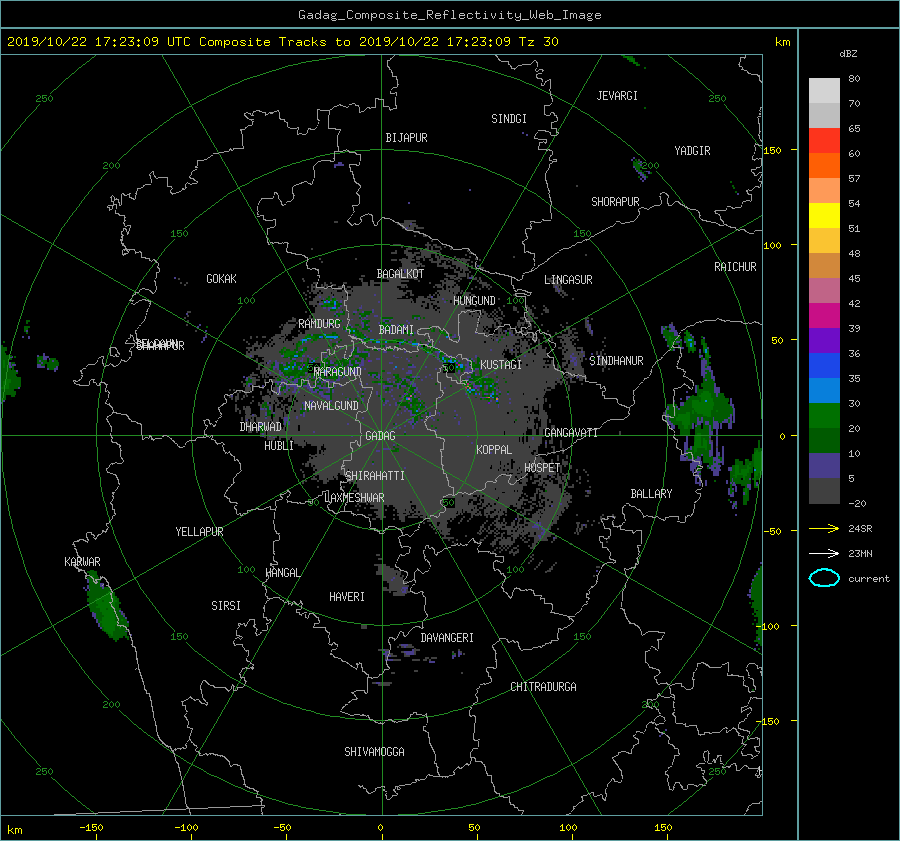This screenshot has height=841, width=900.
Task: Click the HUBLI city label
Action: click(279, 445)
